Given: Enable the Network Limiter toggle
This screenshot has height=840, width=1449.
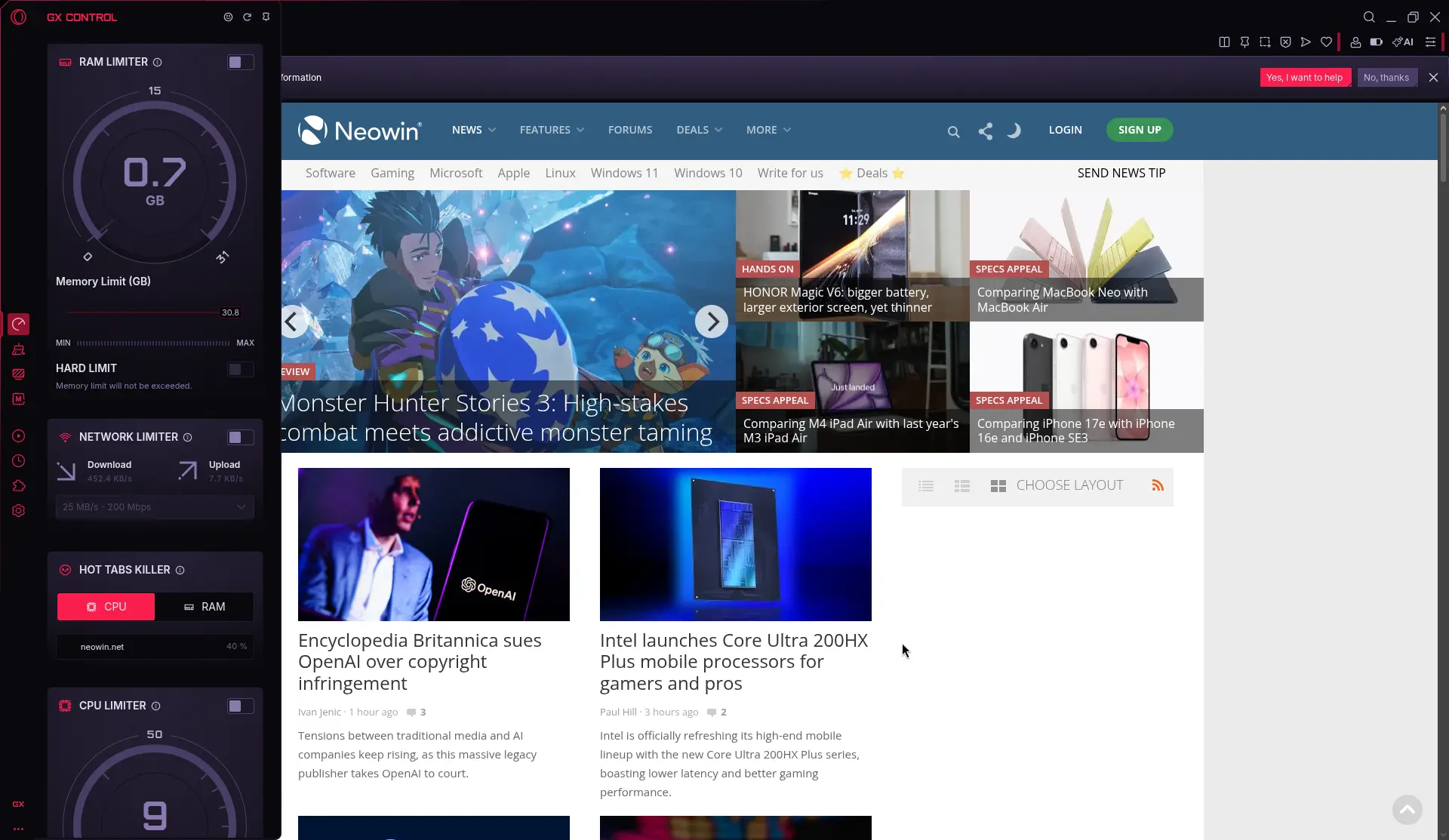Looking at the screenshot, I should coord(240,437).
